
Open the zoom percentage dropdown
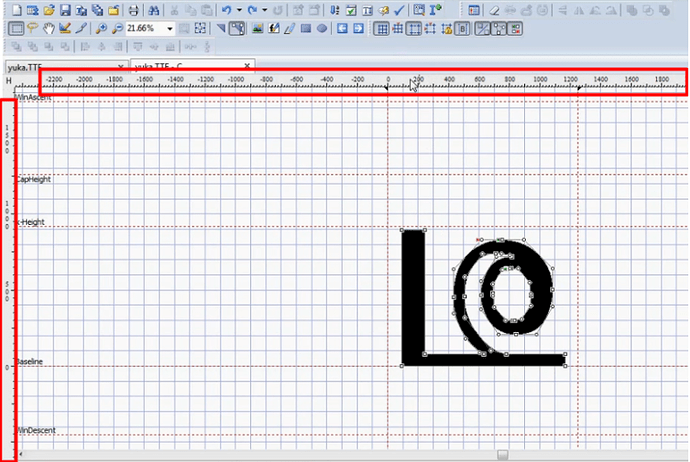pos(170,28)
